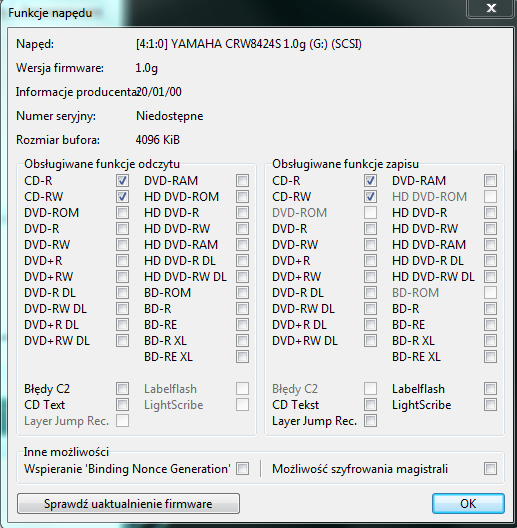
Task: Toggle HD DVD-RAM checkbox in write functions
Action: click(490, 244)
